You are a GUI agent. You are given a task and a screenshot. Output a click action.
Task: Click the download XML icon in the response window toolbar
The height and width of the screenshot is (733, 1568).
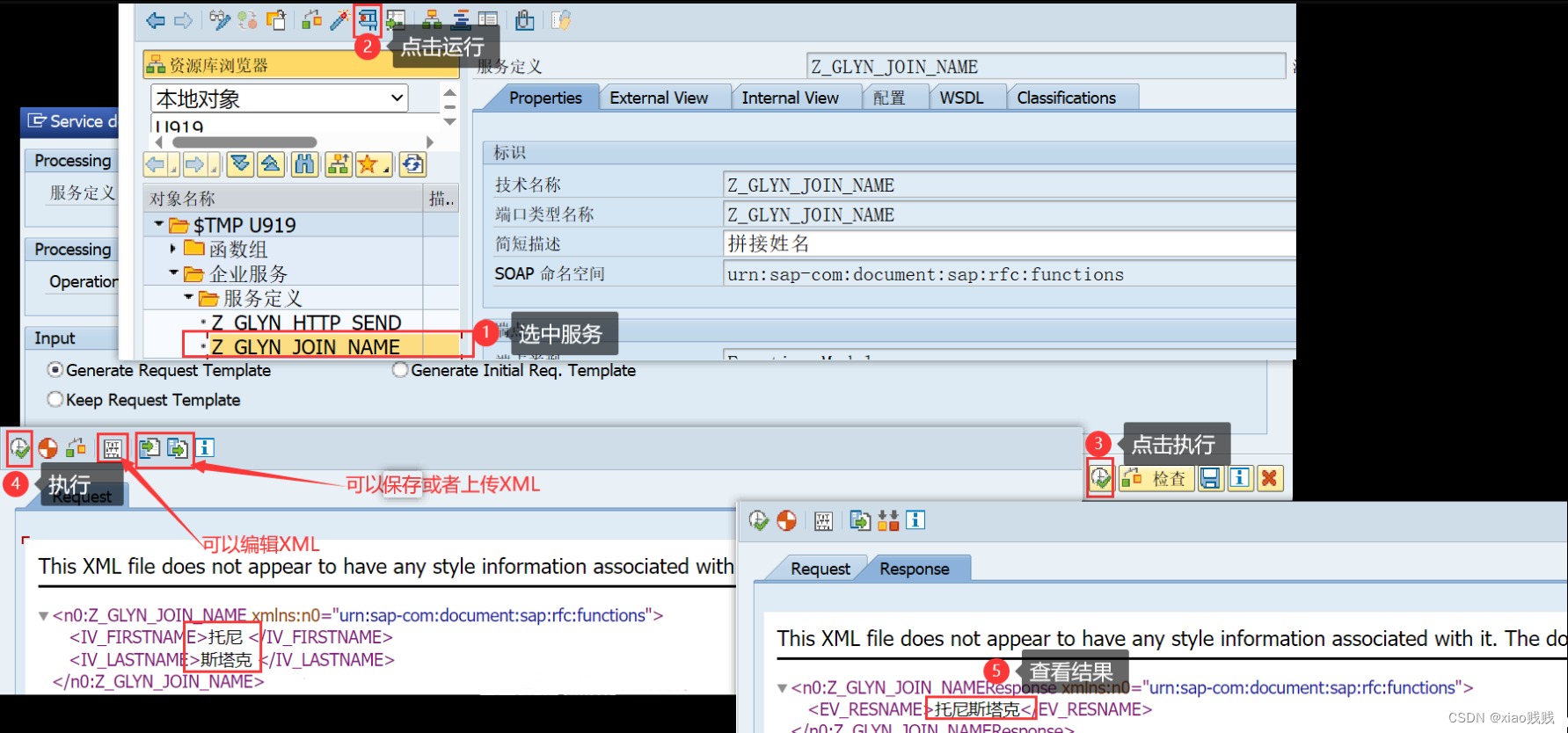click(860, 520)
